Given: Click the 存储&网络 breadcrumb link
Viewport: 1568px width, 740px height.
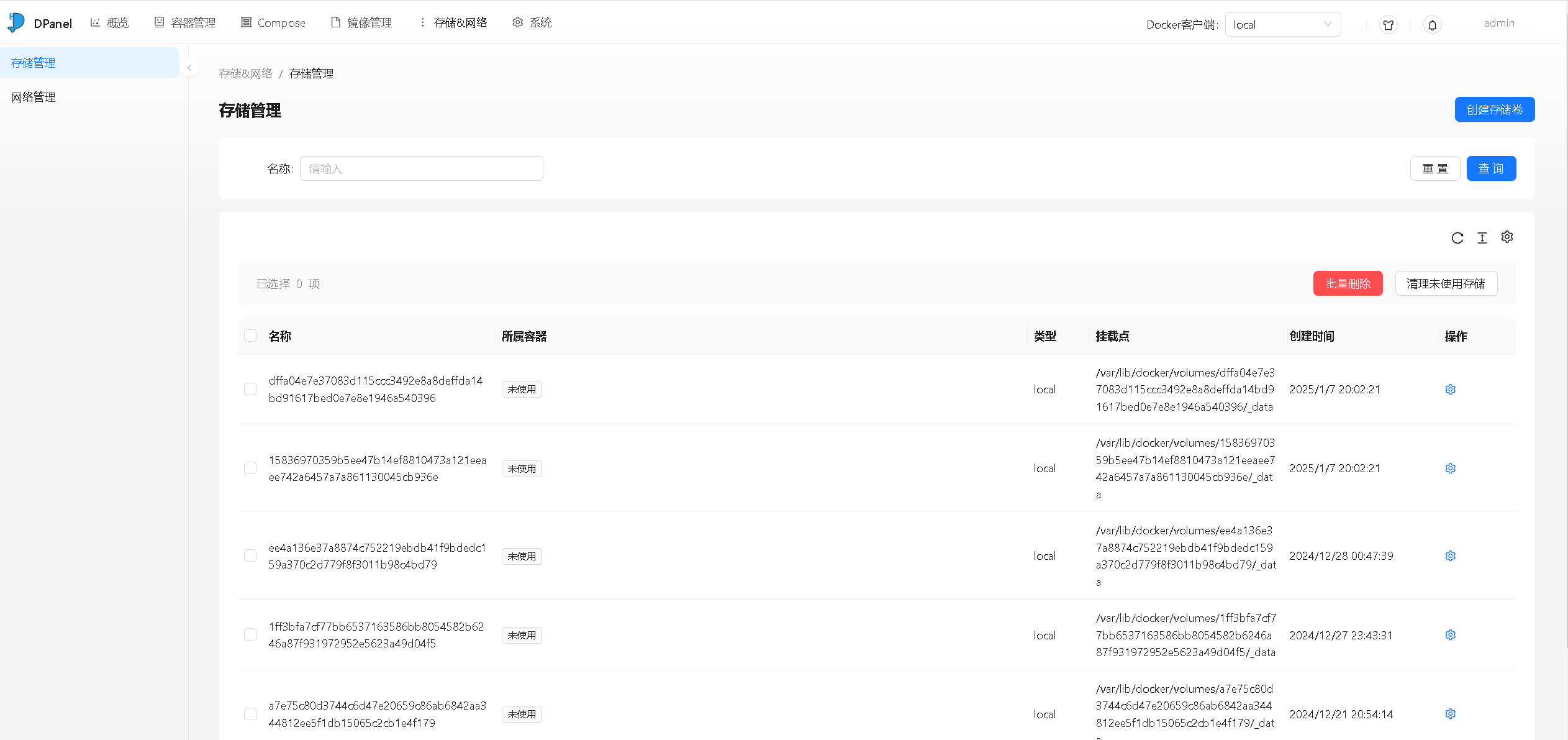Looking at the screenshot, I should click(x=245, y=73).
